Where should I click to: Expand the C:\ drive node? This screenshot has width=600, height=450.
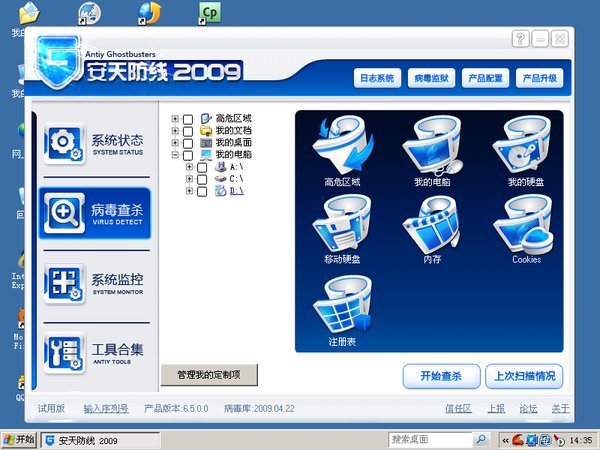[x=189, y=179]
